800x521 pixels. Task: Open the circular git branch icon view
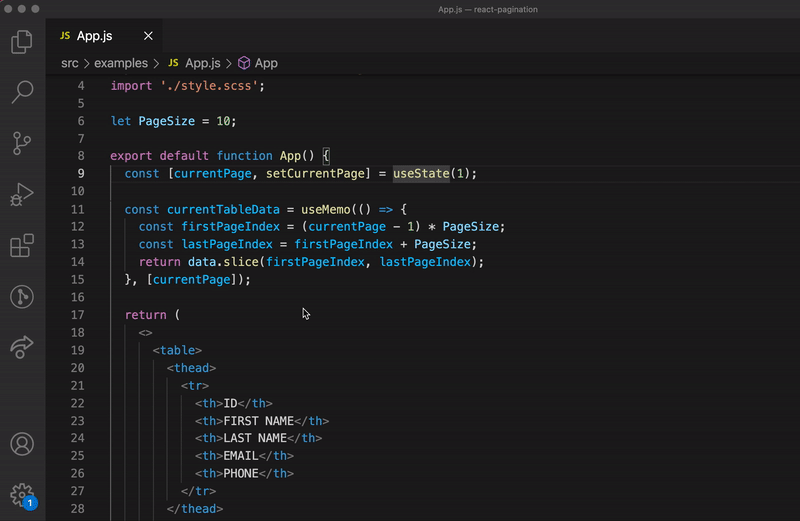click(22, 297)
